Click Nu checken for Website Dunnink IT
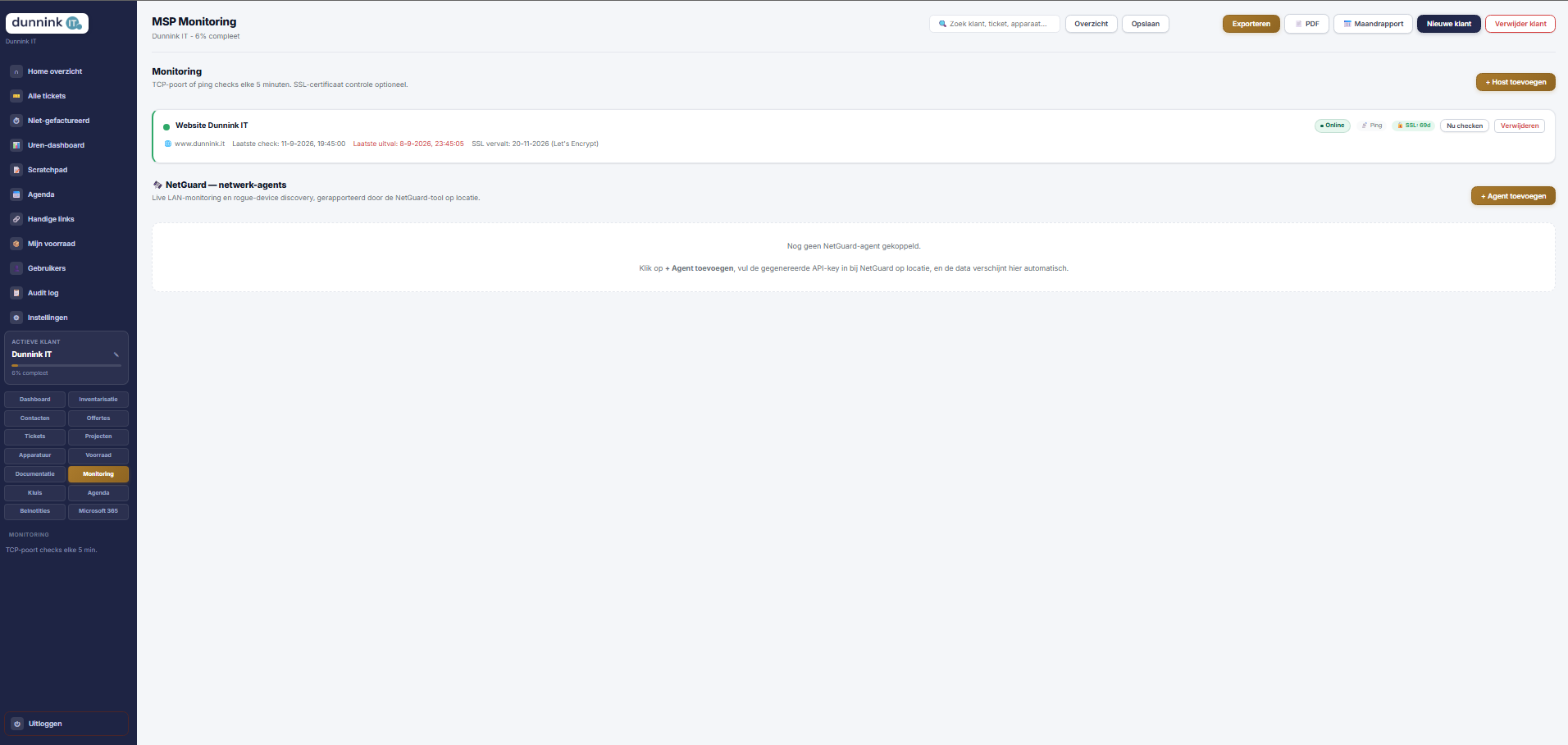This screenshot has width=1568, height=745. tap(1465, 126)
